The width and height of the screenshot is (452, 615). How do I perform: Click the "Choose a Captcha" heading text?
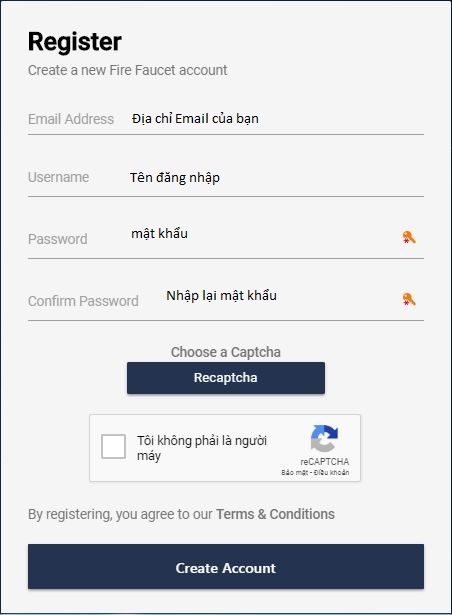[x=226, y=352]
